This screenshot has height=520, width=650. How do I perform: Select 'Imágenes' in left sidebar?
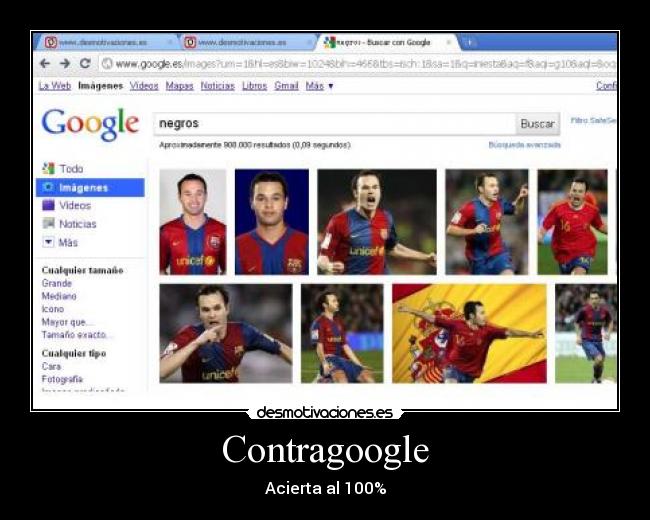click(x=90, y=187)
